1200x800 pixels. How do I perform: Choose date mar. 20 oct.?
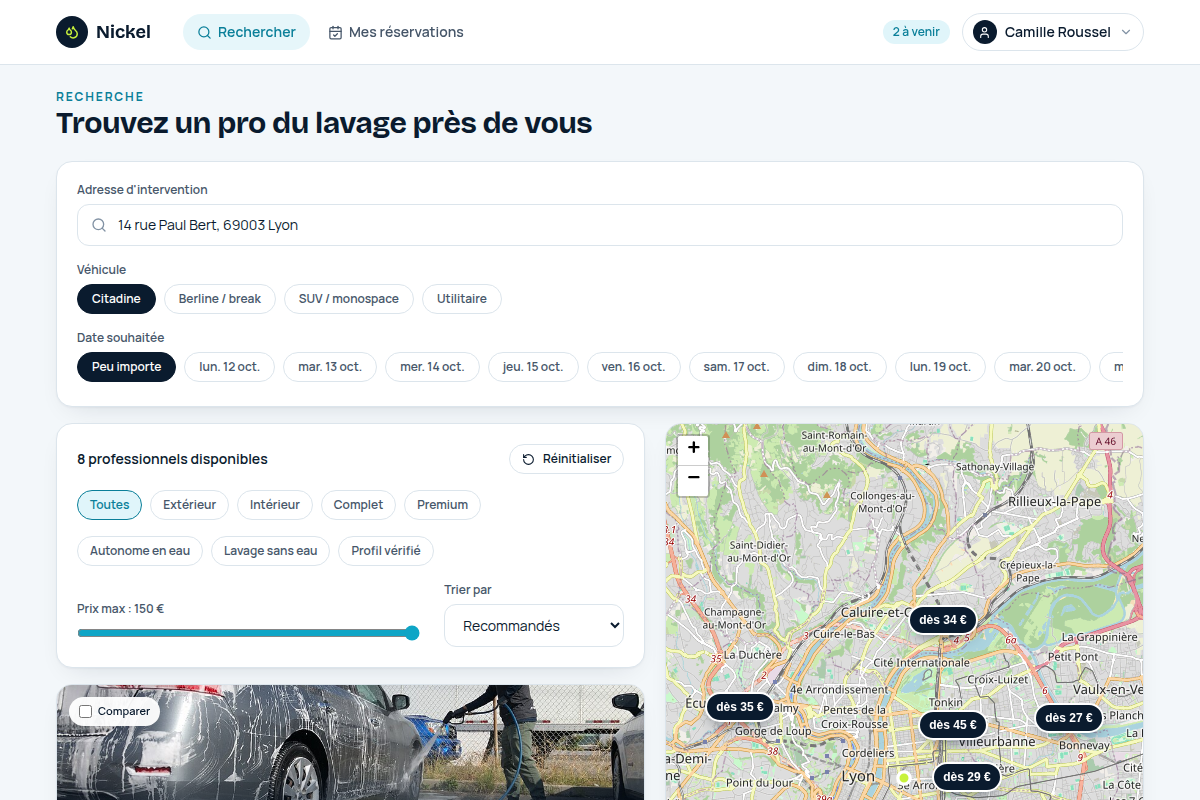tap(1042, 367)
